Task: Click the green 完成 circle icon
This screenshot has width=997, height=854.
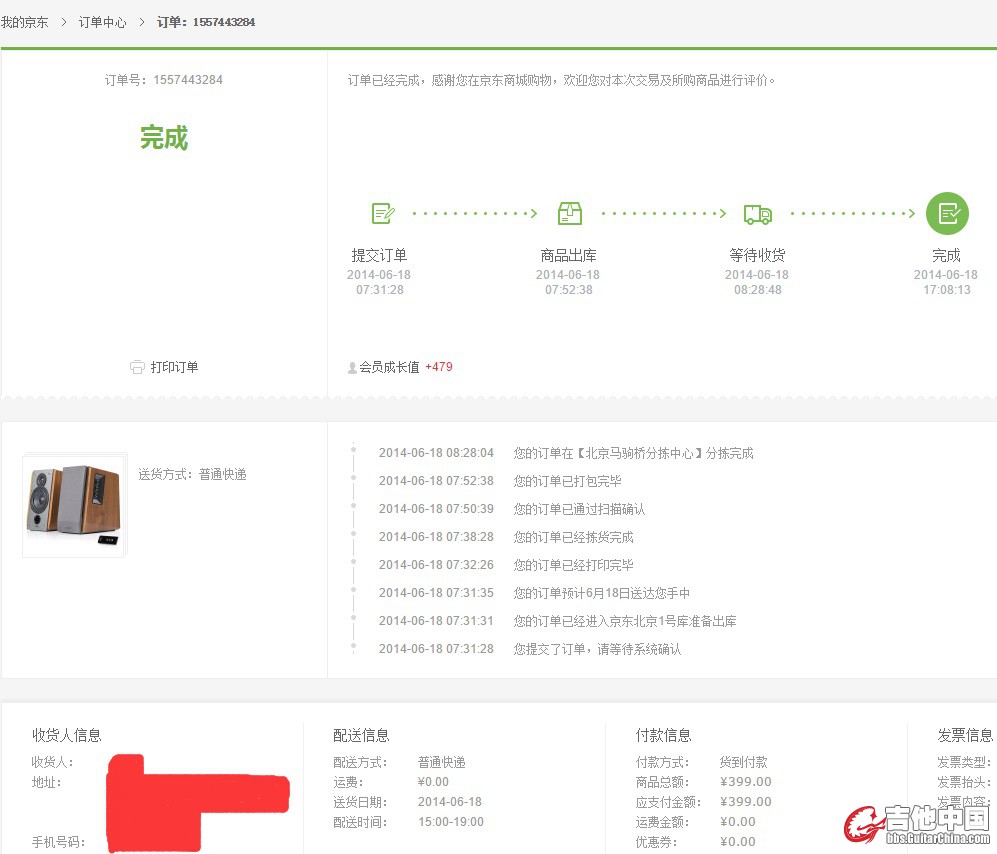Action: click(x=947, y=213)
